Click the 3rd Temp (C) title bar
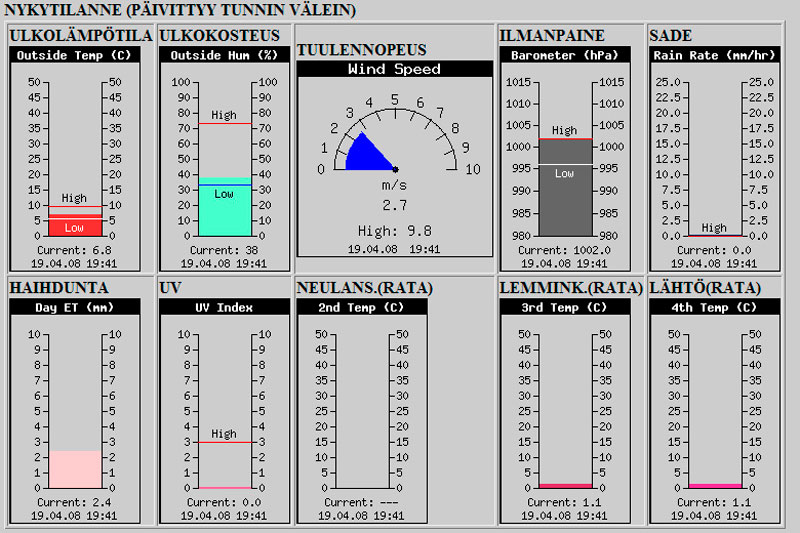800x533 pixels. (565, 307)
